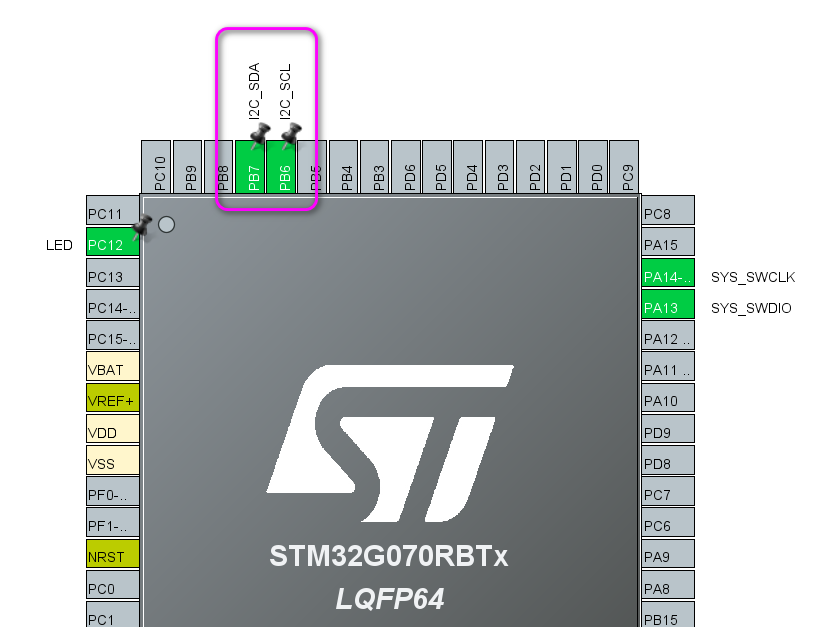
Task: Select pin PC13
Action: pos(113,273)
